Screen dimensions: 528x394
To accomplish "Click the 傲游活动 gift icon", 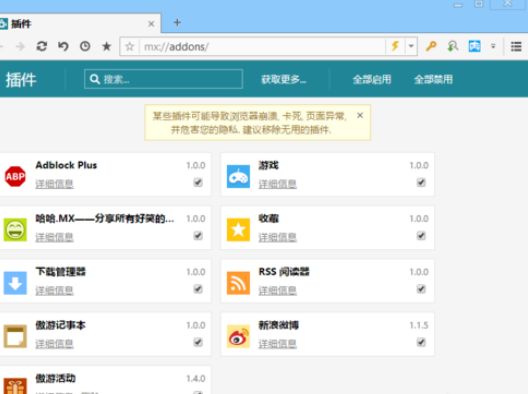I will point(15,386).
